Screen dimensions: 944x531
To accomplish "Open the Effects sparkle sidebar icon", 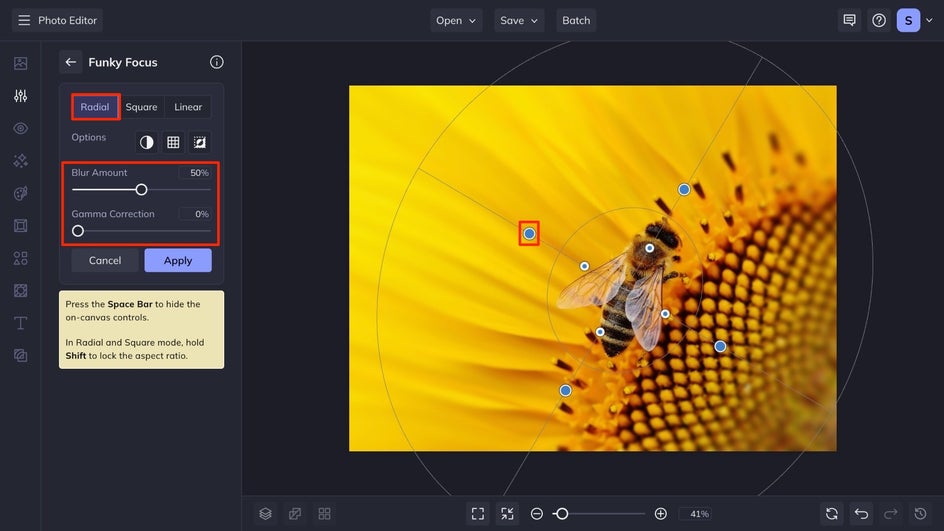I will pyautogui.click(x=20, y=161).
